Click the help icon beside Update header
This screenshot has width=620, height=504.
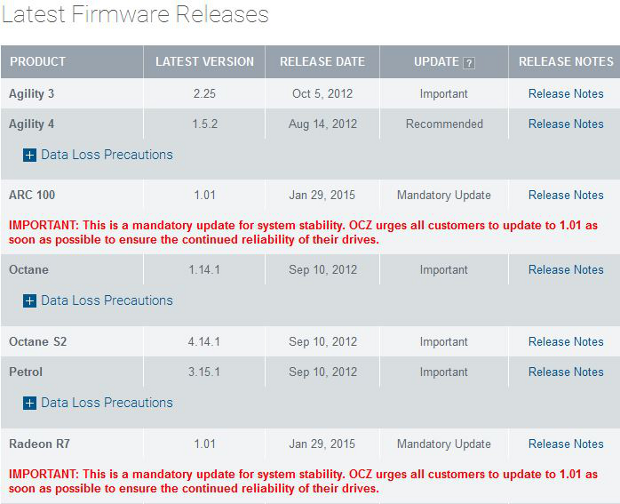[x=469, y=63]
